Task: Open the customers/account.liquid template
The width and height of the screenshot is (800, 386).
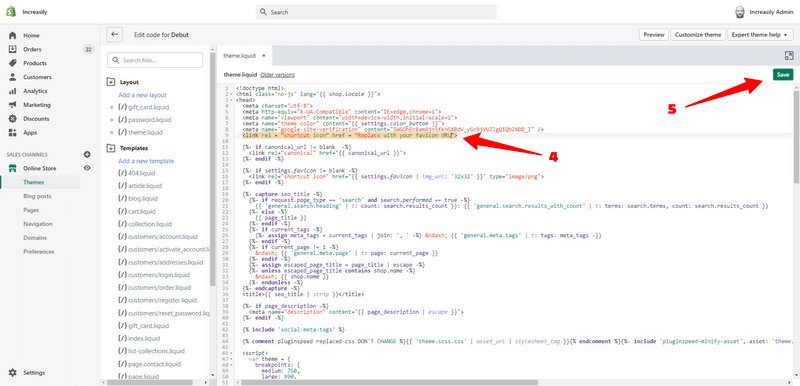Action: point(158,237)
